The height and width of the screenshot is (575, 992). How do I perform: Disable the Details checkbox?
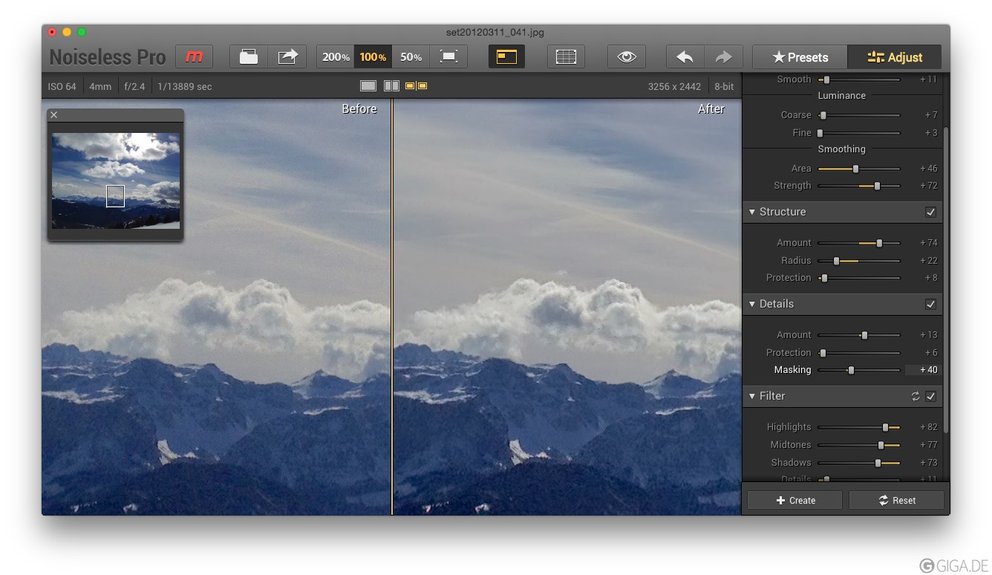pyautogui.click(x=930, y=304)
